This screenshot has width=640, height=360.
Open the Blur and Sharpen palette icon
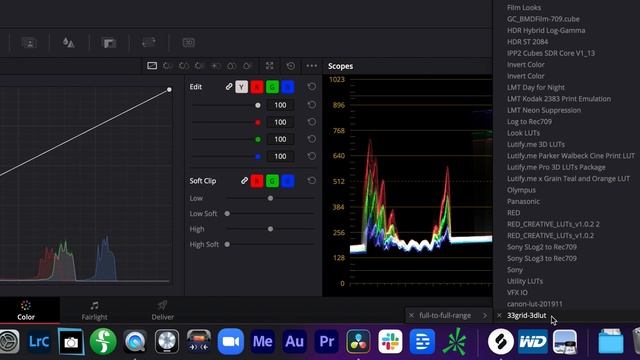point(68,42)
